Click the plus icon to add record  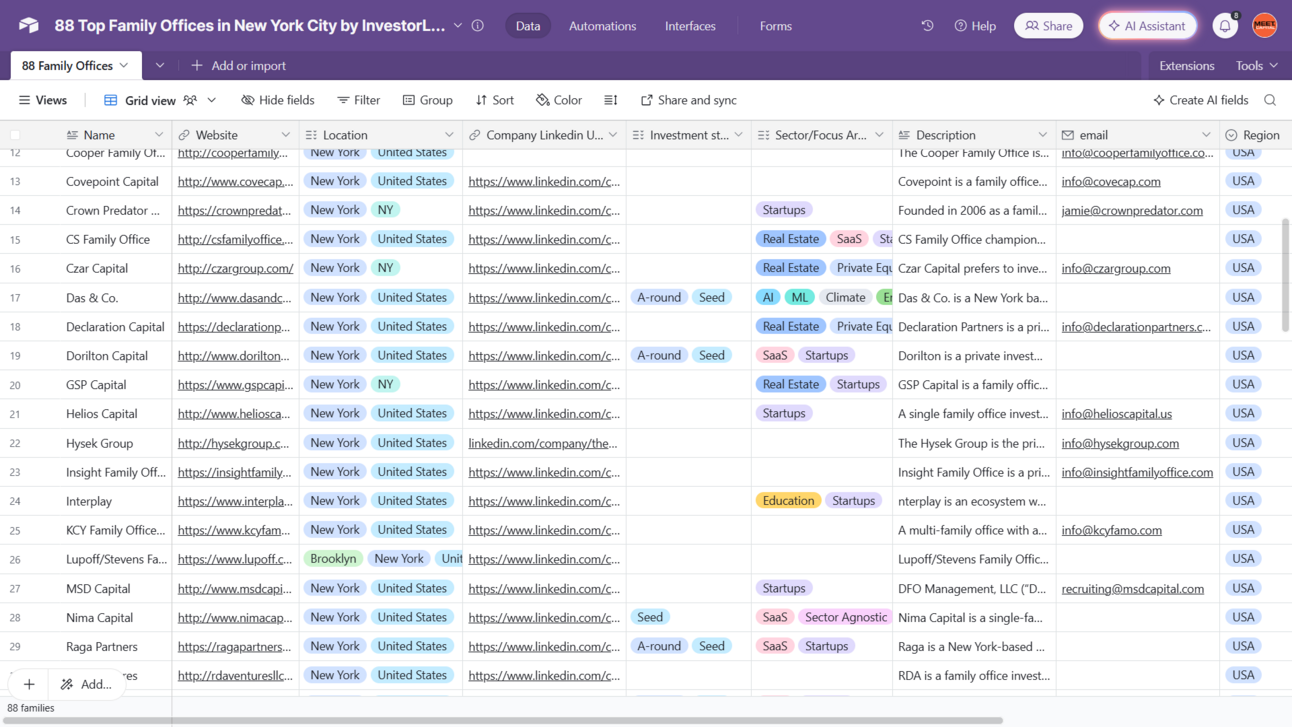pyautogui.click(x=29, y=684)
